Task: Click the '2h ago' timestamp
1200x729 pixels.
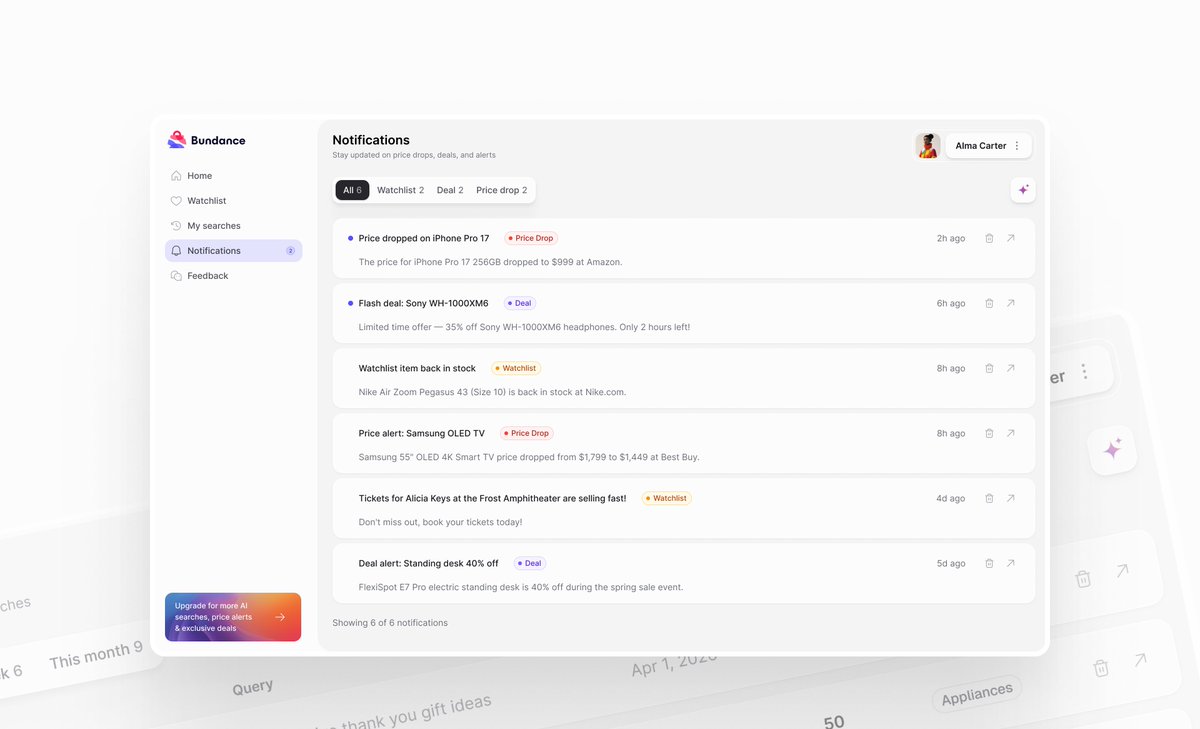Action: (951, 238)
